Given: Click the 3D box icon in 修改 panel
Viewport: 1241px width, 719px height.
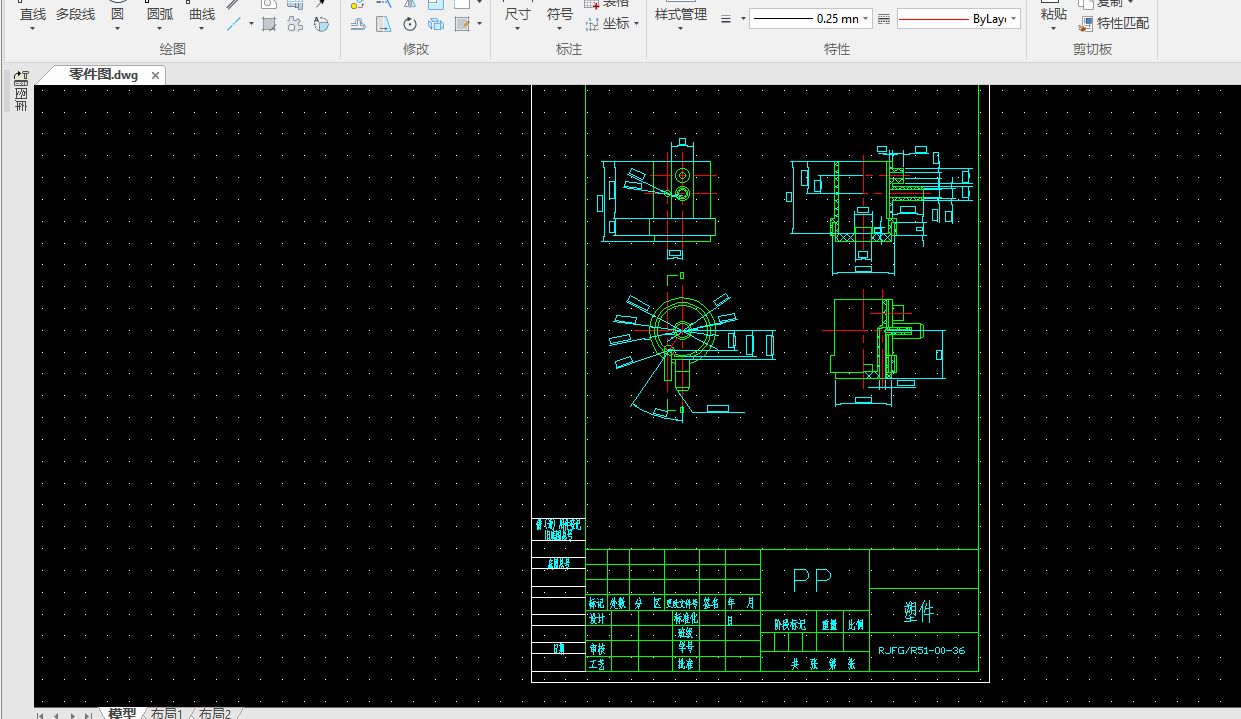Looking at the screenshot, I should [x=436, y=24].
